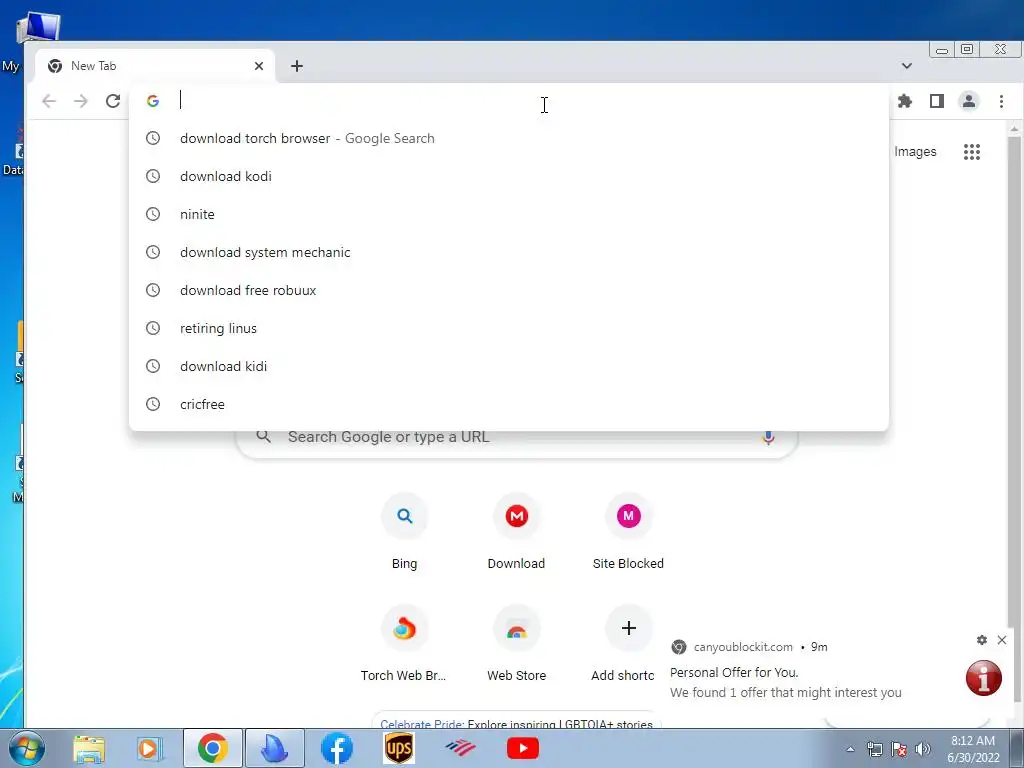
Task: Reload the page with the refresh icon
Action: [x=113, y=101]
